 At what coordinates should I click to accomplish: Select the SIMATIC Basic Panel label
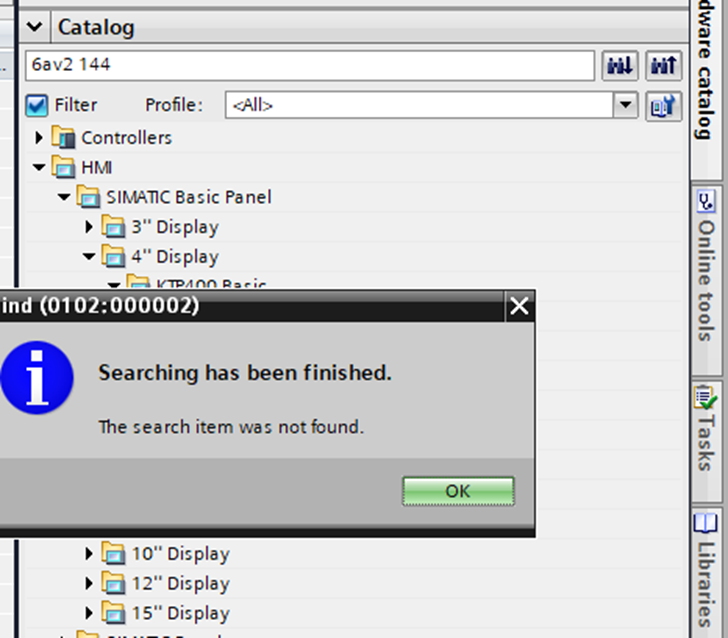tap(189, 197)
